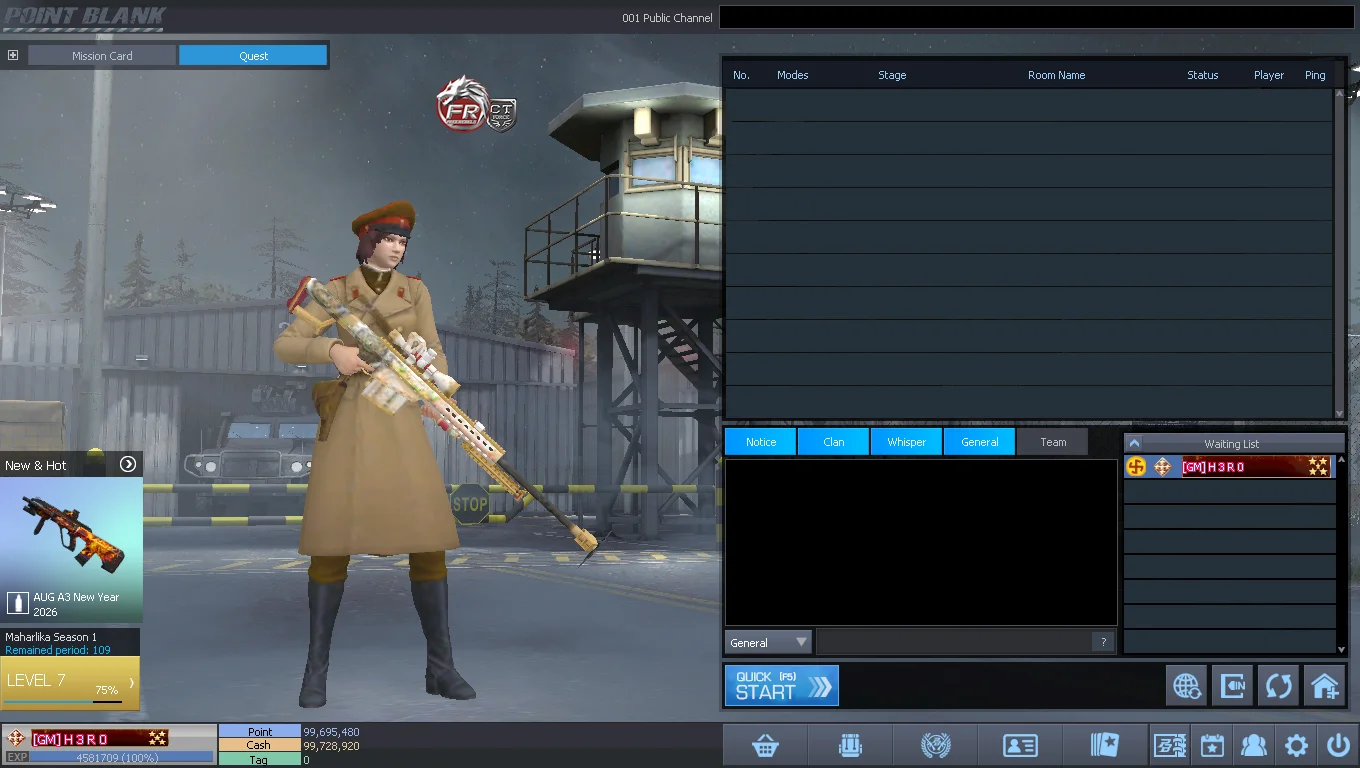
Task: Open the shop basket icon
Action: click(x=765, y=745)
